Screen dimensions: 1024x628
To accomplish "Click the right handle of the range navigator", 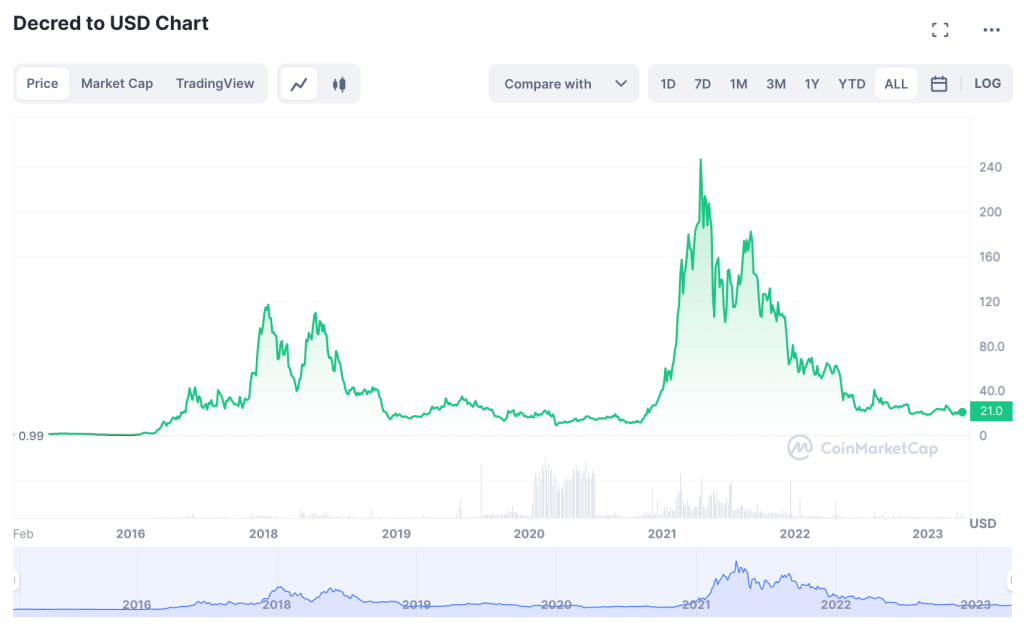I will [1010, 580].
